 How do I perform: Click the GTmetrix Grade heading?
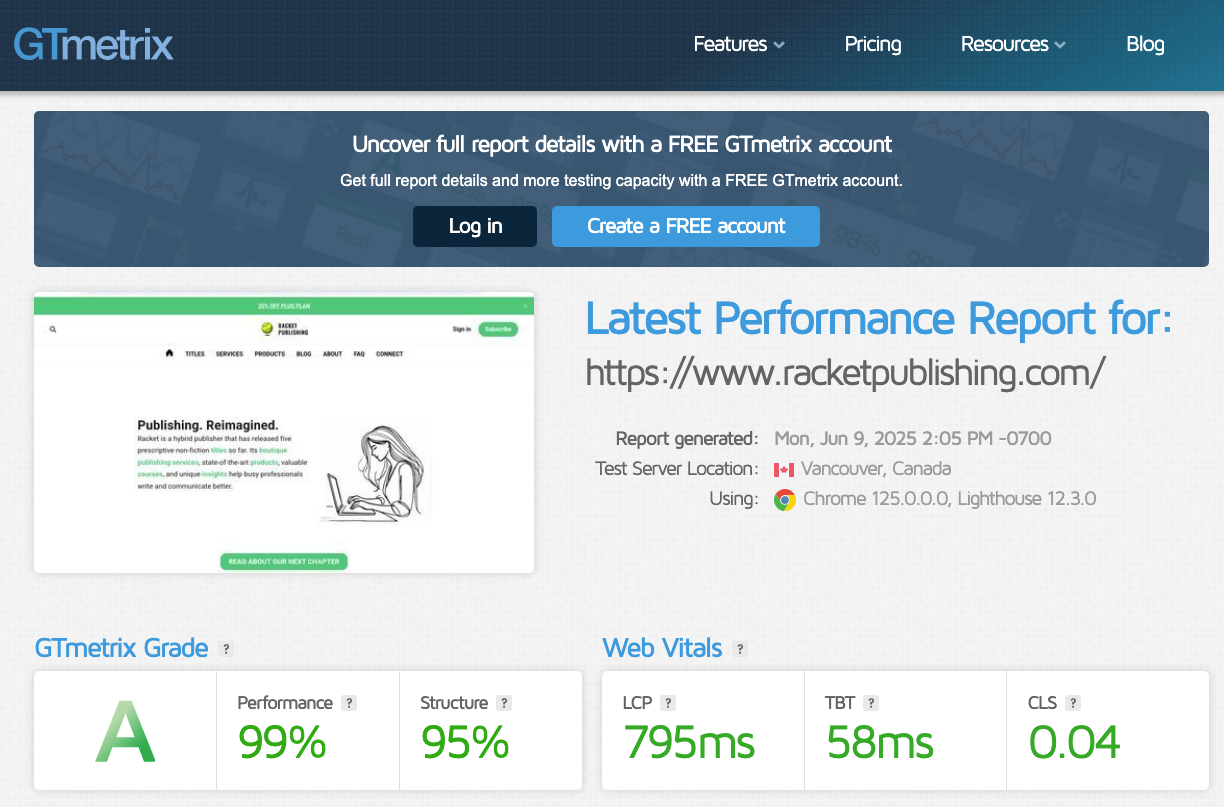[121, 648]
